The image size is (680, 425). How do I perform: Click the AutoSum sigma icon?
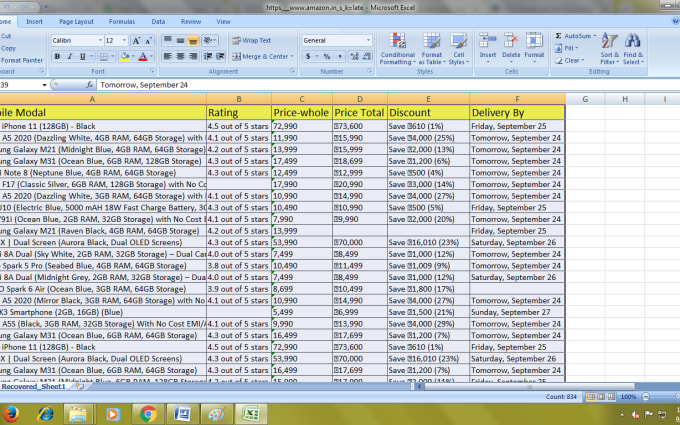pos(559,36)
